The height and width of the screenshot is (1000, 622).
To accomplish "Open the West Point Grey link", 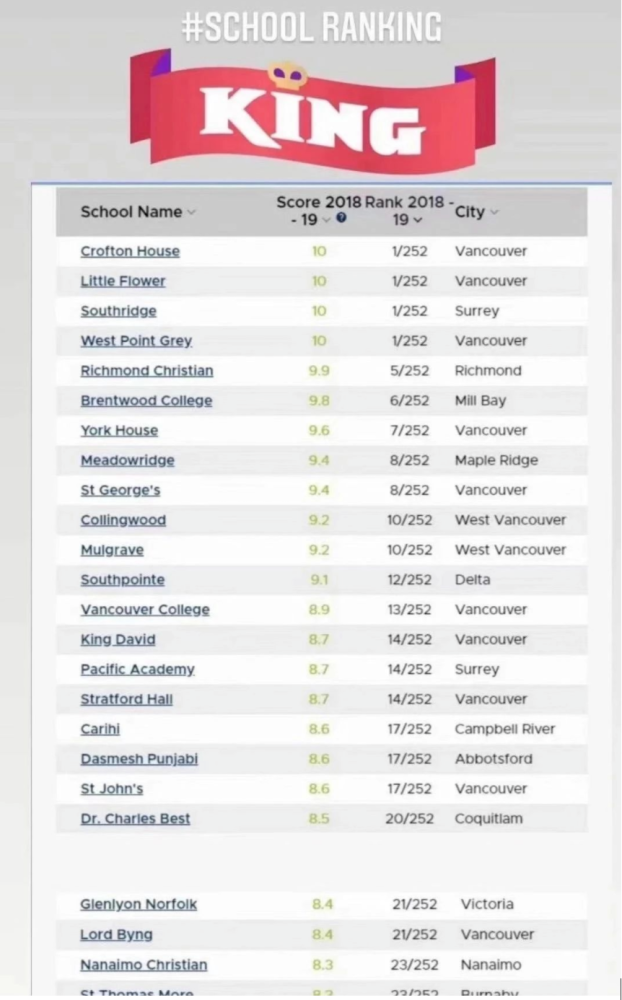I will point(136,341).
